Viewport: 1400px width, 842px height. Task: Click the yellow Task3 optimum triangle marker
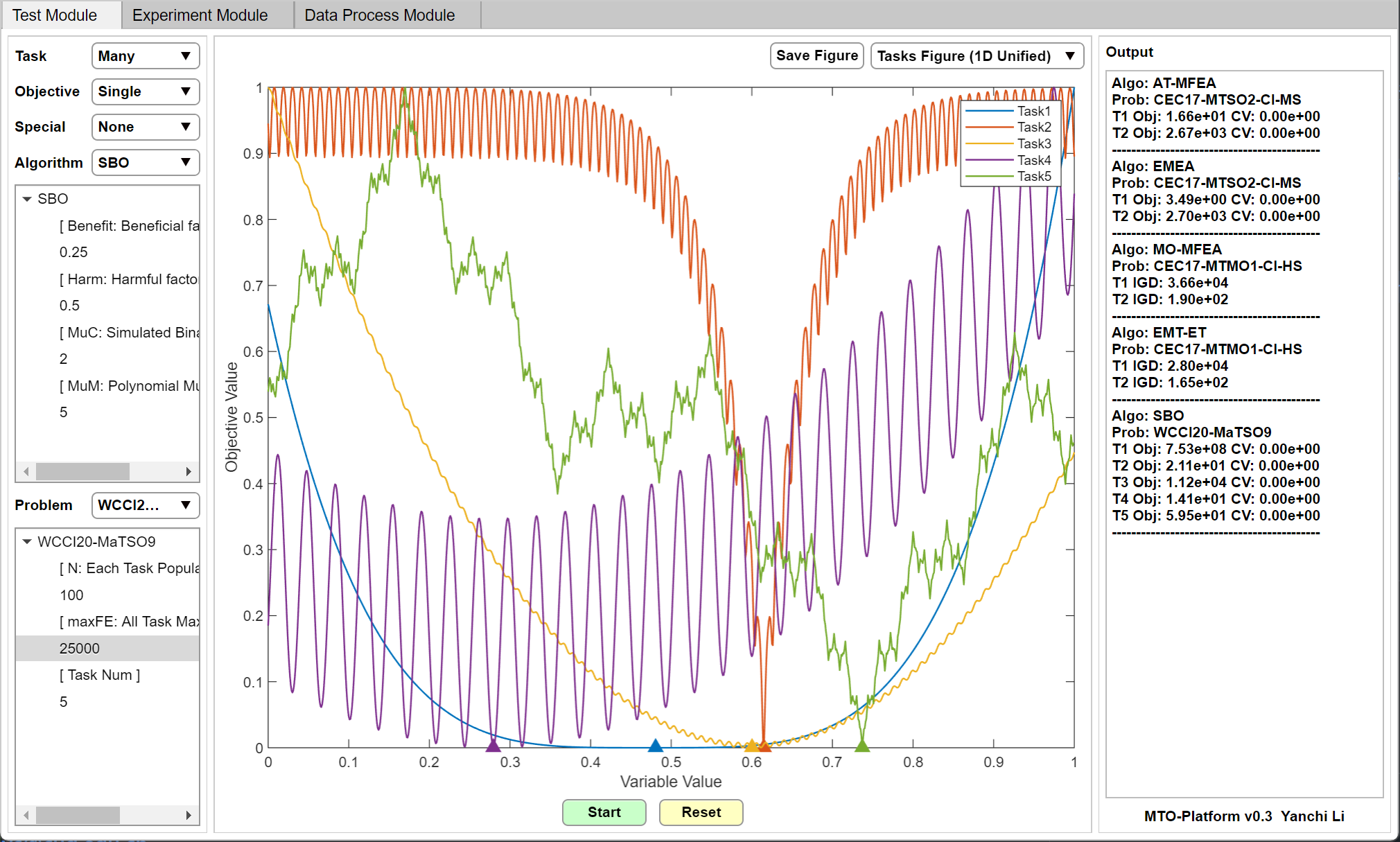[751, 746]
